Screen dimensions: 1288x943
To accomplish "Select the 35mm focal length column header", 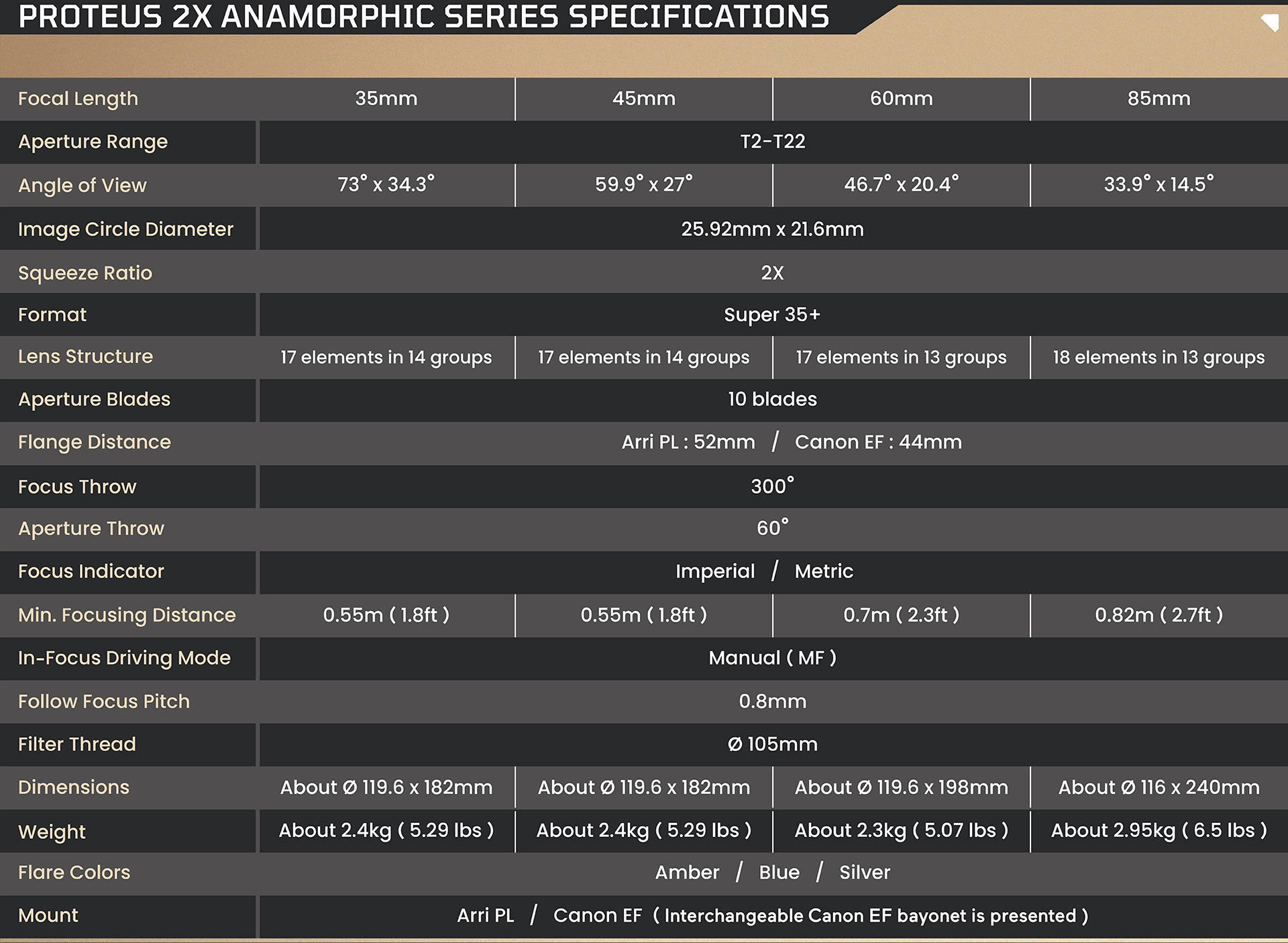I will click(386, 99).
